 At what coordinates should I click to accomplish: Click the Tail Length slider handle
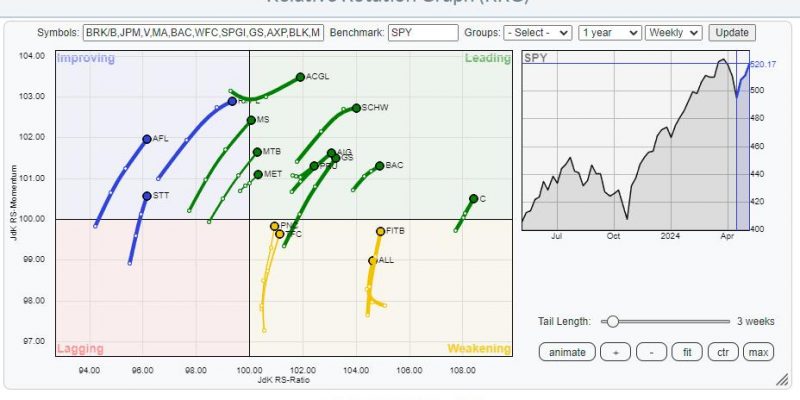pos(613,321)
